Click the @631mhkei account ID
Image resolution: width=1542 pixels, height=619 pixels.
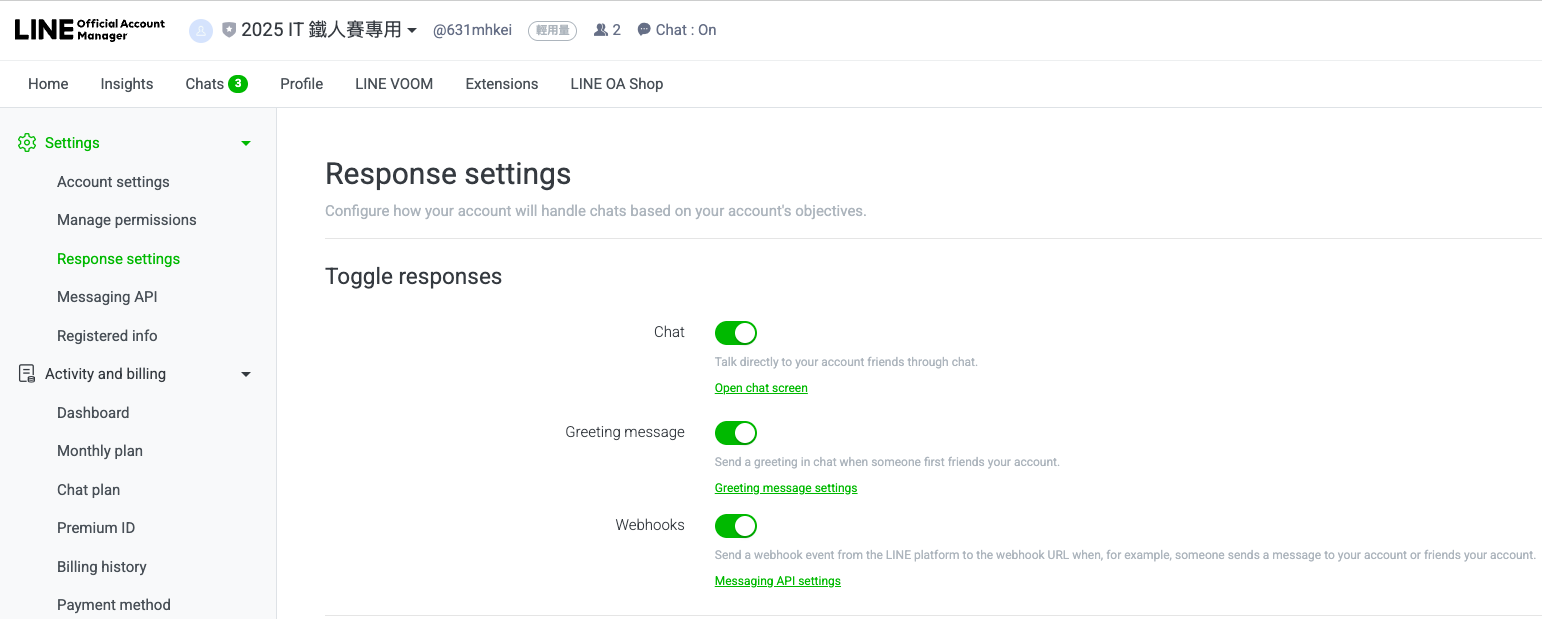click(472, 30)
